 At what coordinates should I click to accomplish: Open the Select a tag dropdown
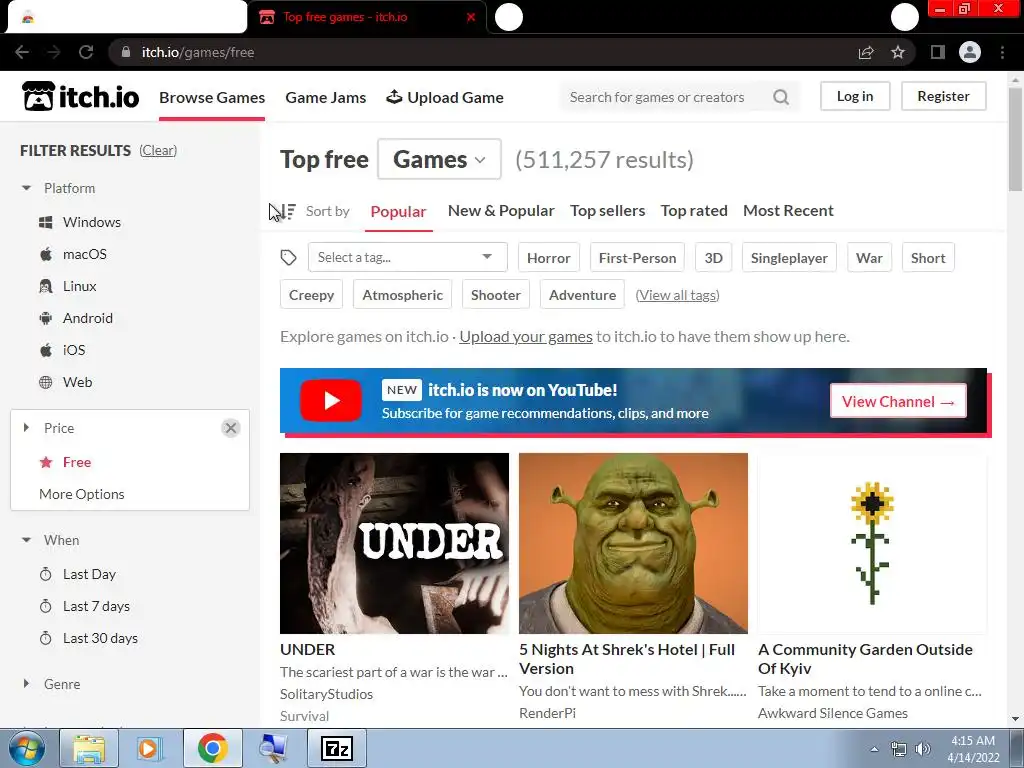tap(408, 257)
